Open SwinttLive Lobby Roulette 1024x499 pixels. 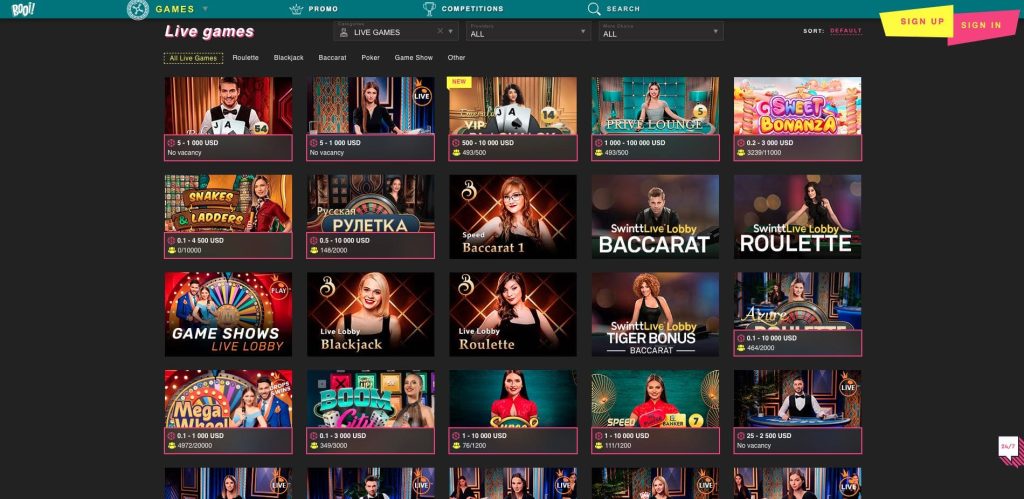point(797,216)
